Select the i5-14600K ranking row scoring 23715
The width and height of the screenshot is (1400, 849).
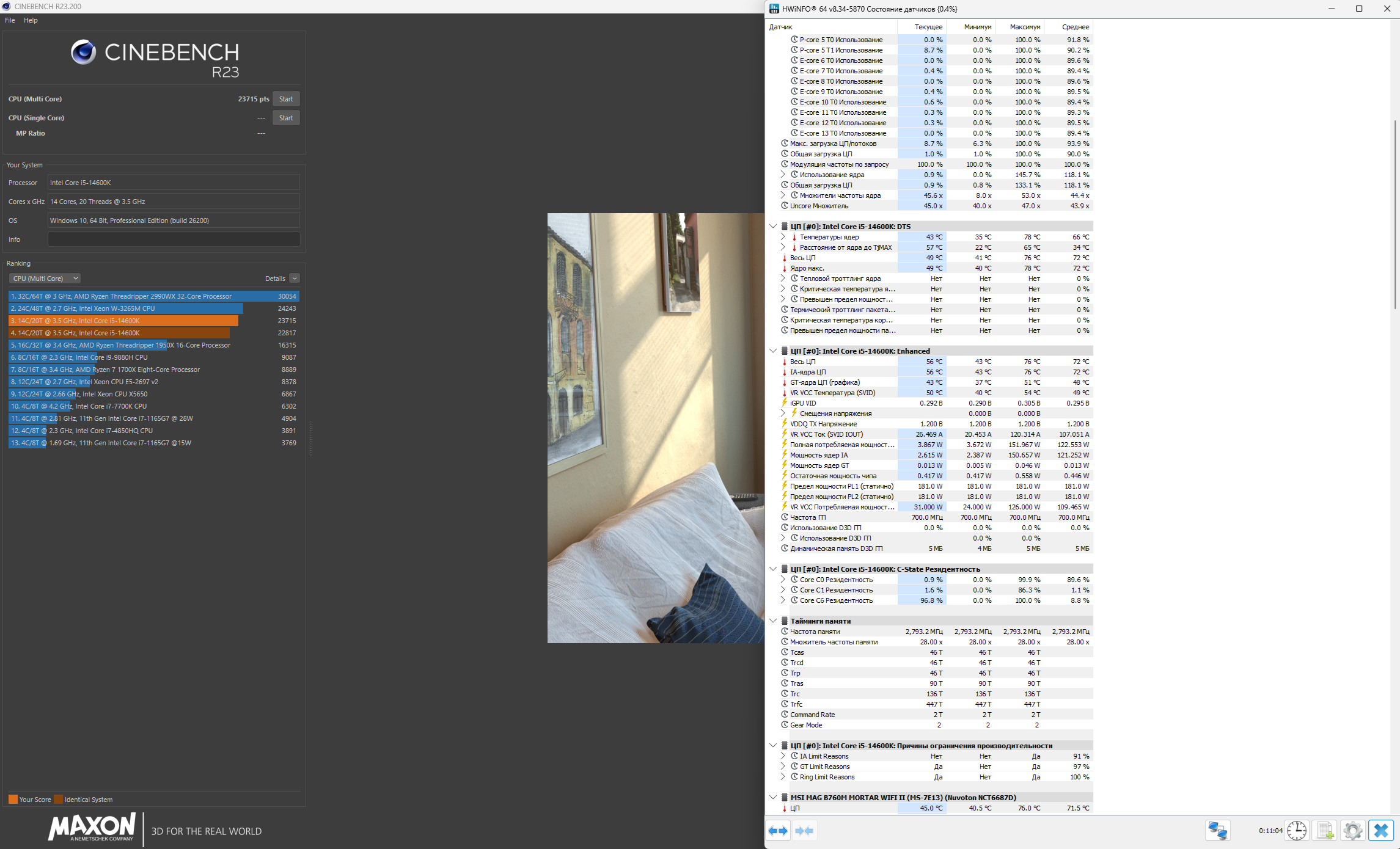coord(153,321)
